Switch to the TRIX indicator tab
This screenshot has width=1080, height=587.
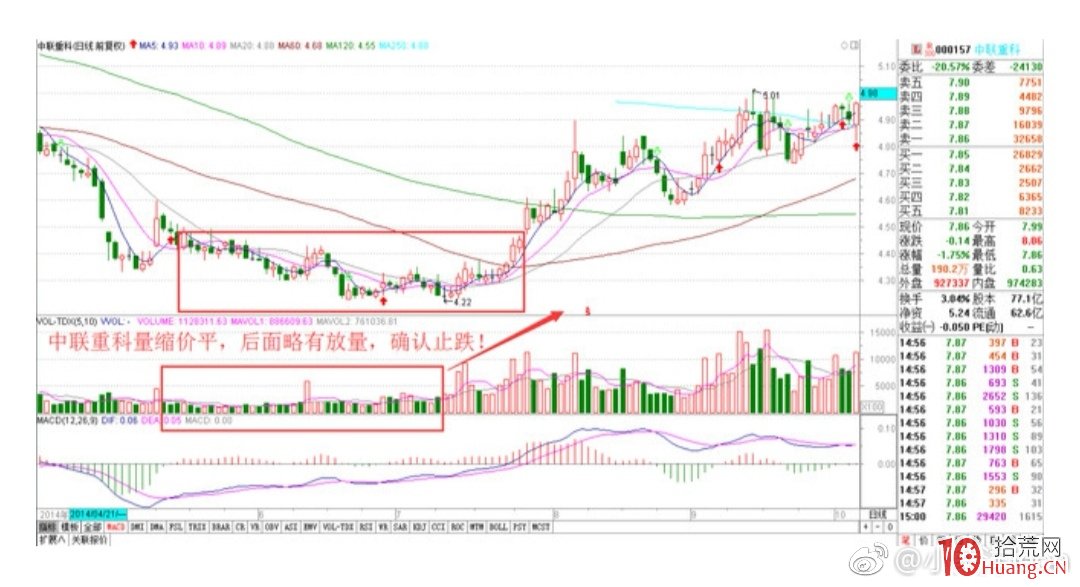point(197,527)
